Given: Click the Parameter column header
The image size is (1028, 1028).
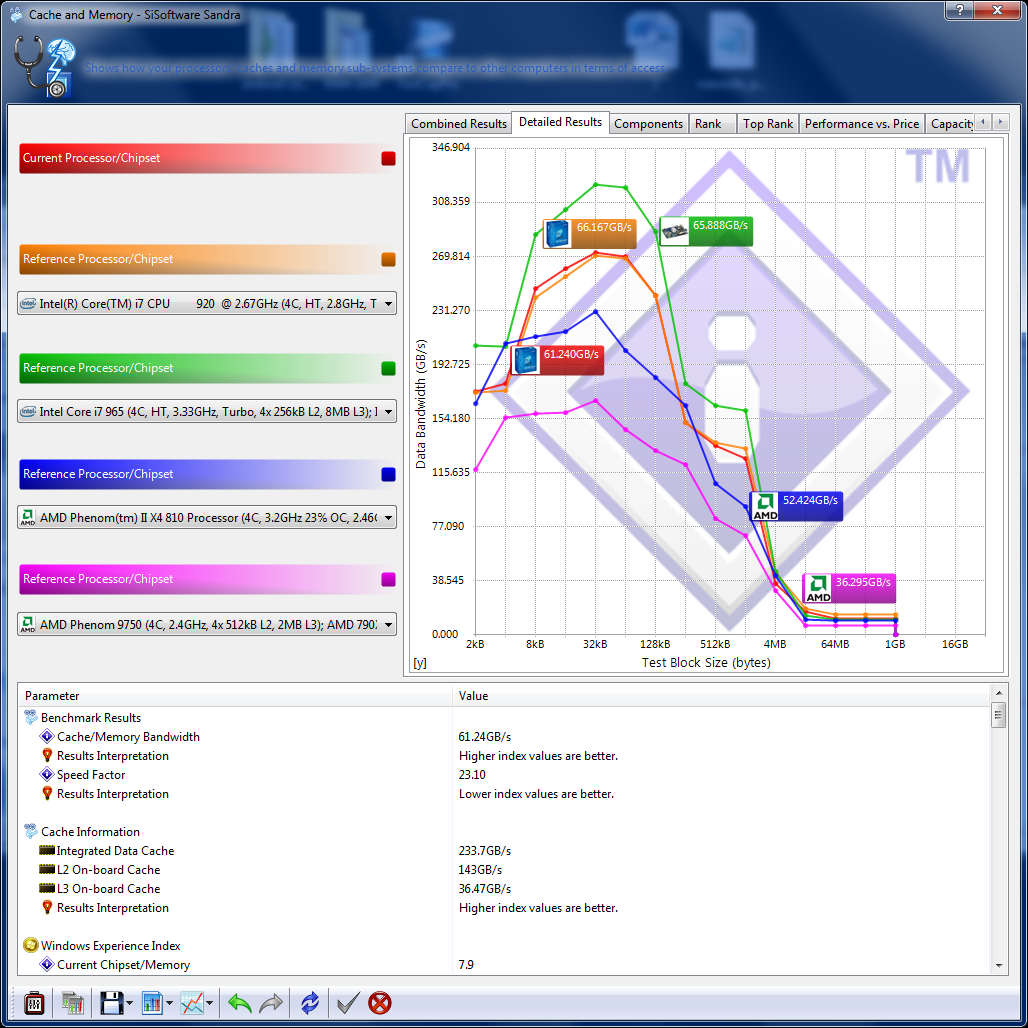Looking at the screenshot, I should 235,696.
